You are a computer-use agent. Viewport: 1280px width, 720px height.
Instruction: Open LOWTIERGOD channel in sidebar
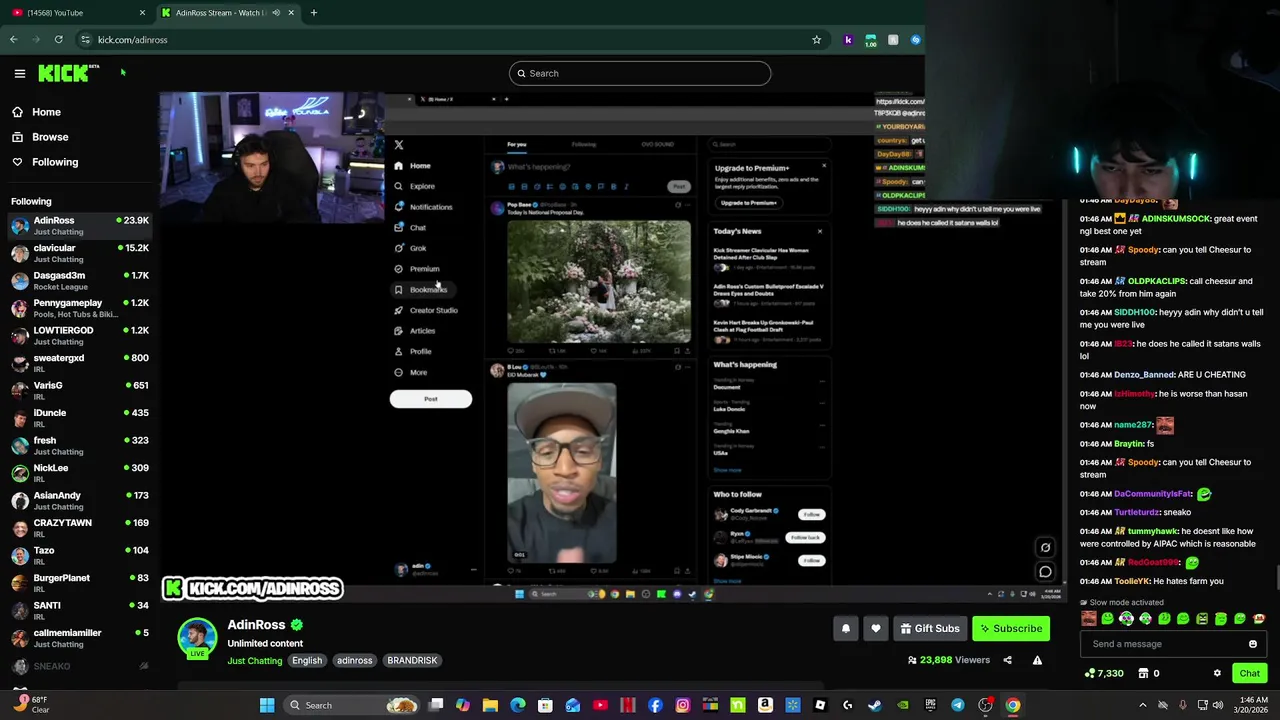click(x=80, y=335)
